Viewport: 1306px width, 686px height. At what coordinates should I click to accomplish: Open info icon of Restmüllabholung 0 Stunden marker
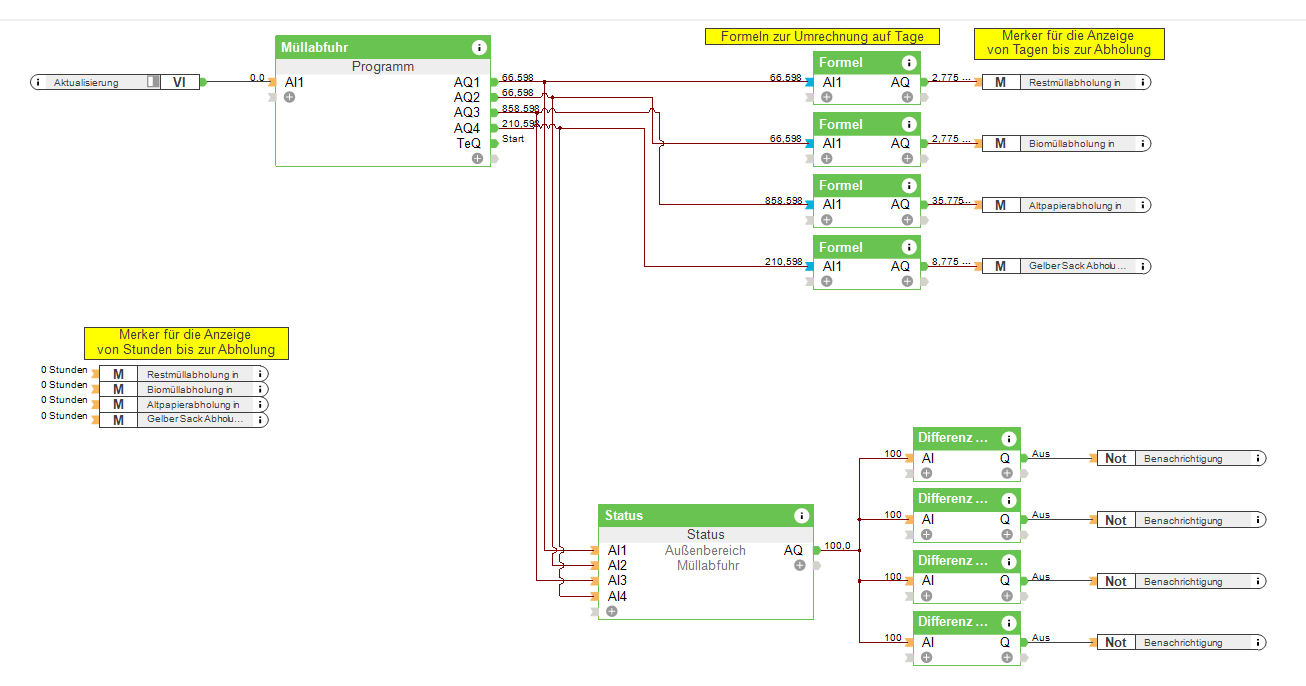point(260,374)
